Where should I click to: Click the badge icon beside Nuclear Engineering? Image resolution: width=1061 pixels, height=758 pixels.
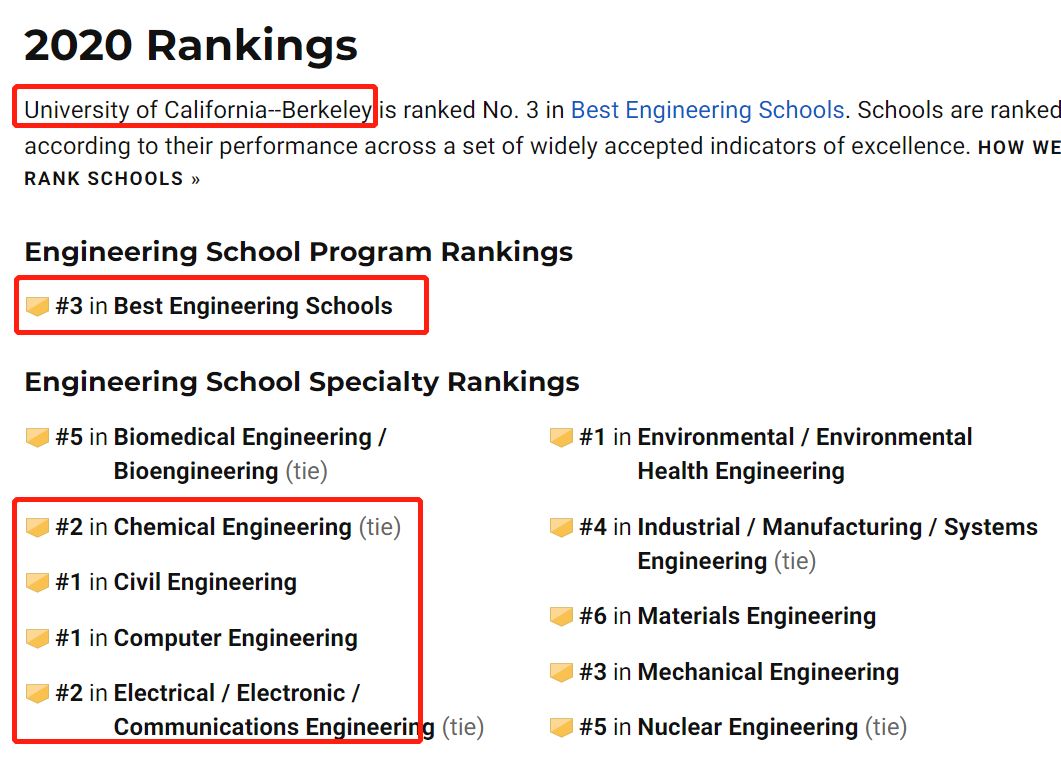(562, 727)
